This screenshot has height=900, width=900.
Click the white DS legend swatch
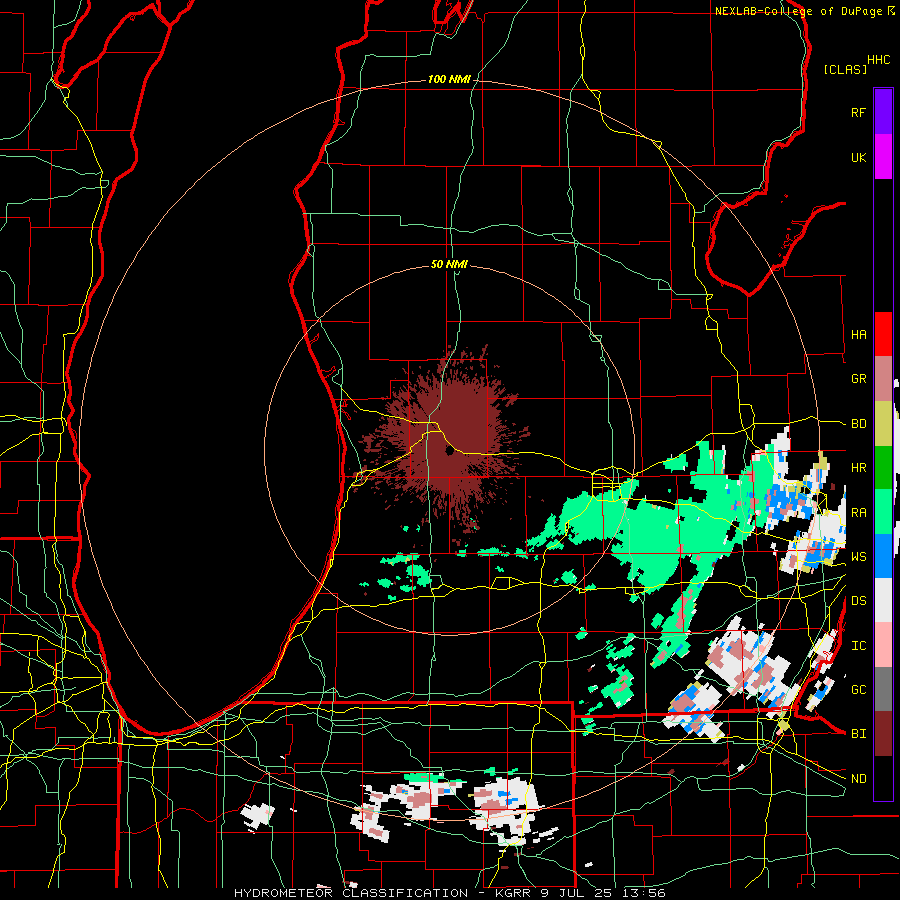883,600
